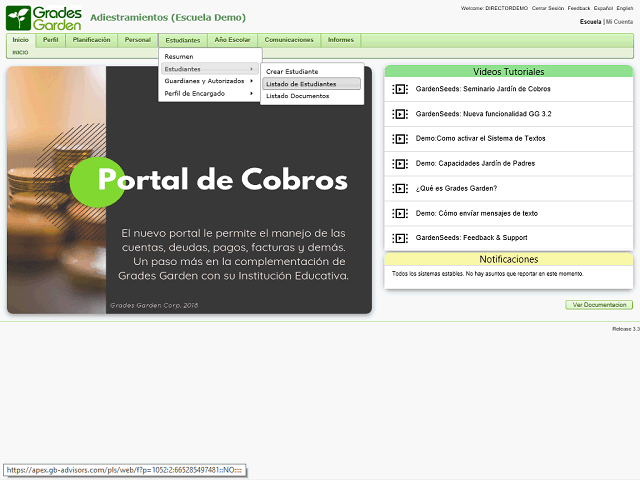Click the Cerrar Sesión link
Image resolution: width=640 pixels, height=480 pixels.
[548, 8]
